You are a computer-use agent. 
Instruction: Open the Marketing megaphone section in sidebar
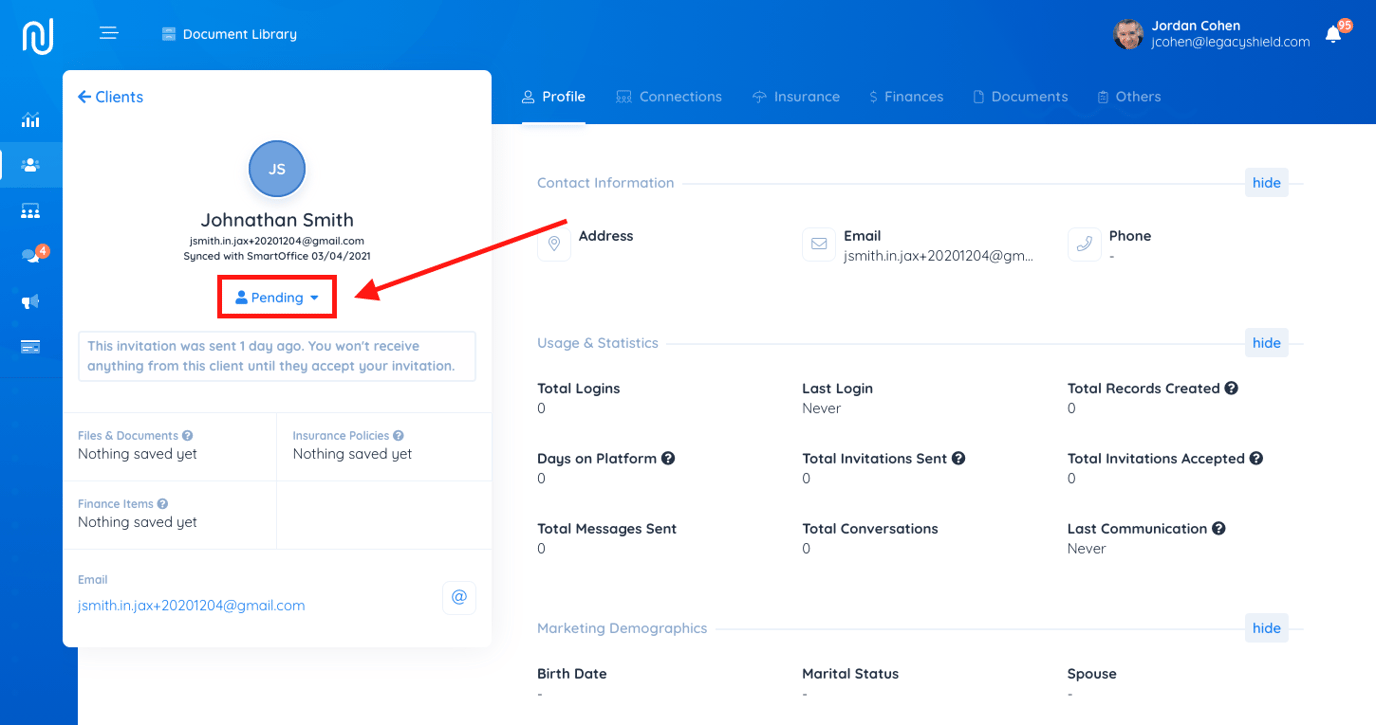[x=30, y=300]
